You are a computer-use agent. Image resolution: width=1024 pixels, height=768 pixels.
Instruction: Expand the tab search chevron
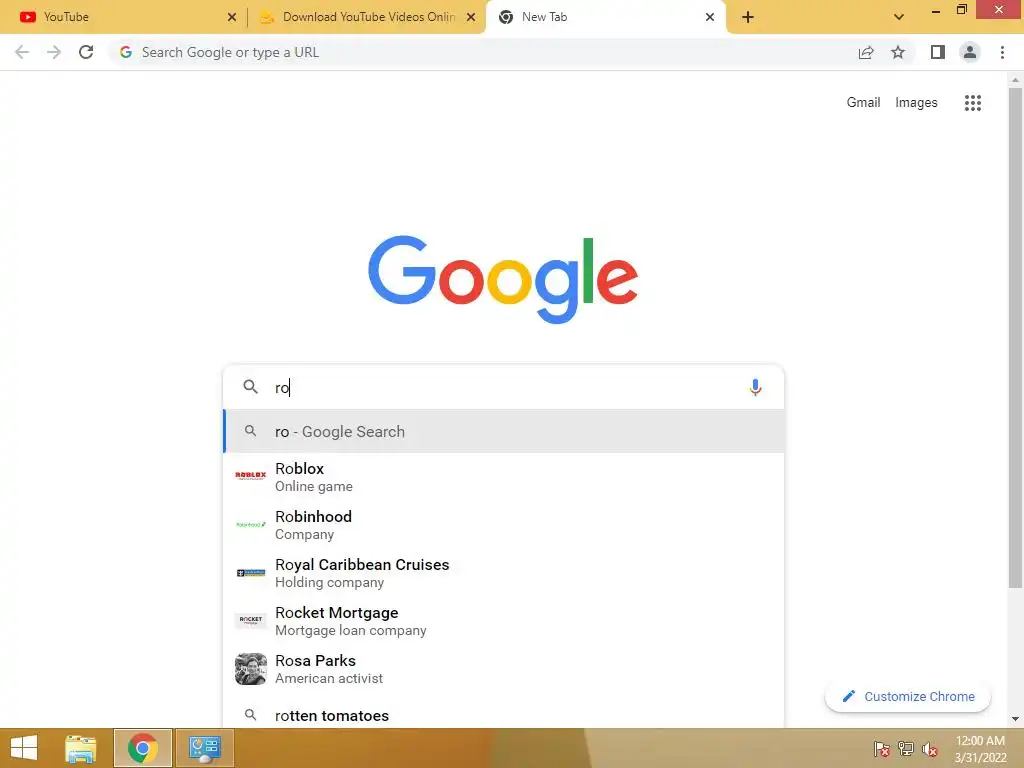tap(899, 17)
